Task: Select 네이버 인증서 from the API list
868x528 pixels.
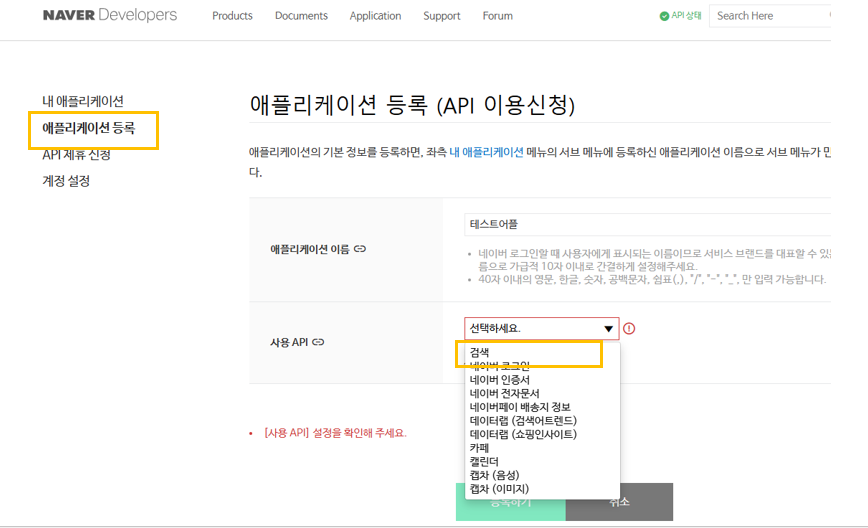Action: 542,380
